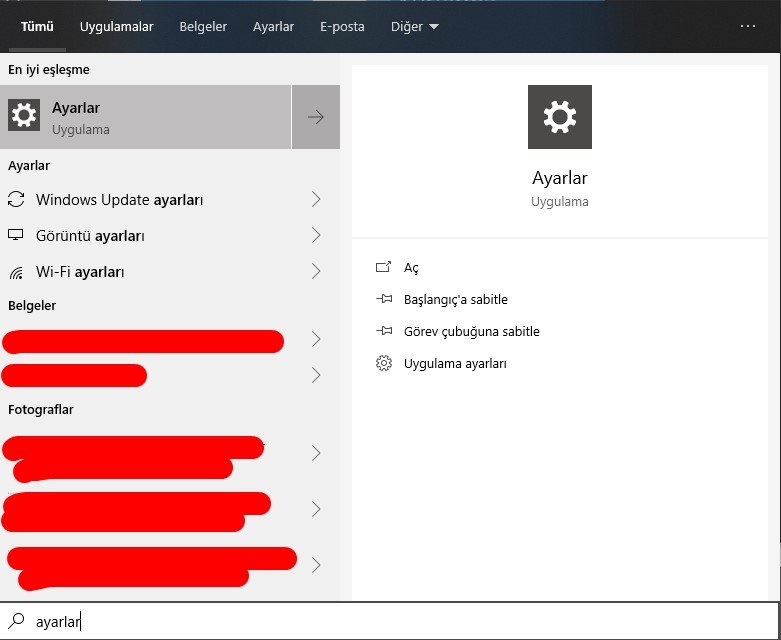Click the Ayarlar title in preview pane
The image size is (781, 640).
tap(560, 178)
